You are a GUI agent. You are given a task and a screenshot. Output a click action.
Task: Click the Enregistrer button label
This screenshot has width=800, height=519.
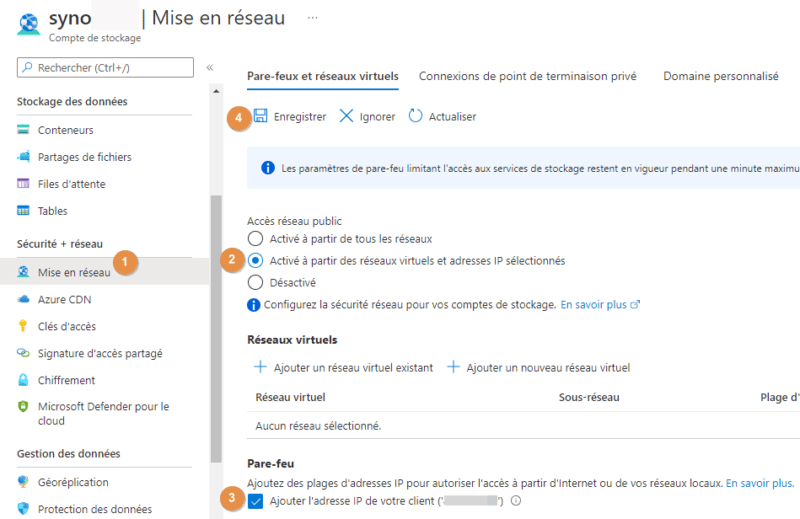(x=300, y=117)
